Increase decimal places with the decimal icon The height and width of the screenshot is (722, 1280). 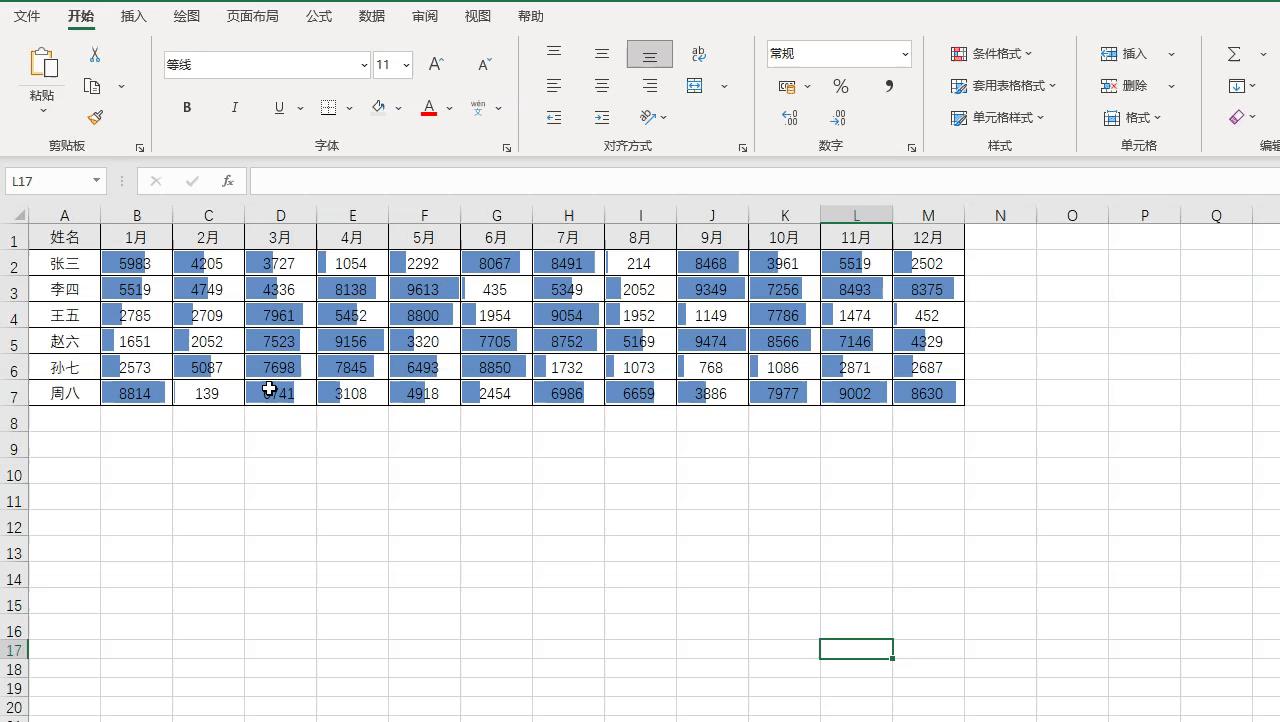click(x=789, y=118)
